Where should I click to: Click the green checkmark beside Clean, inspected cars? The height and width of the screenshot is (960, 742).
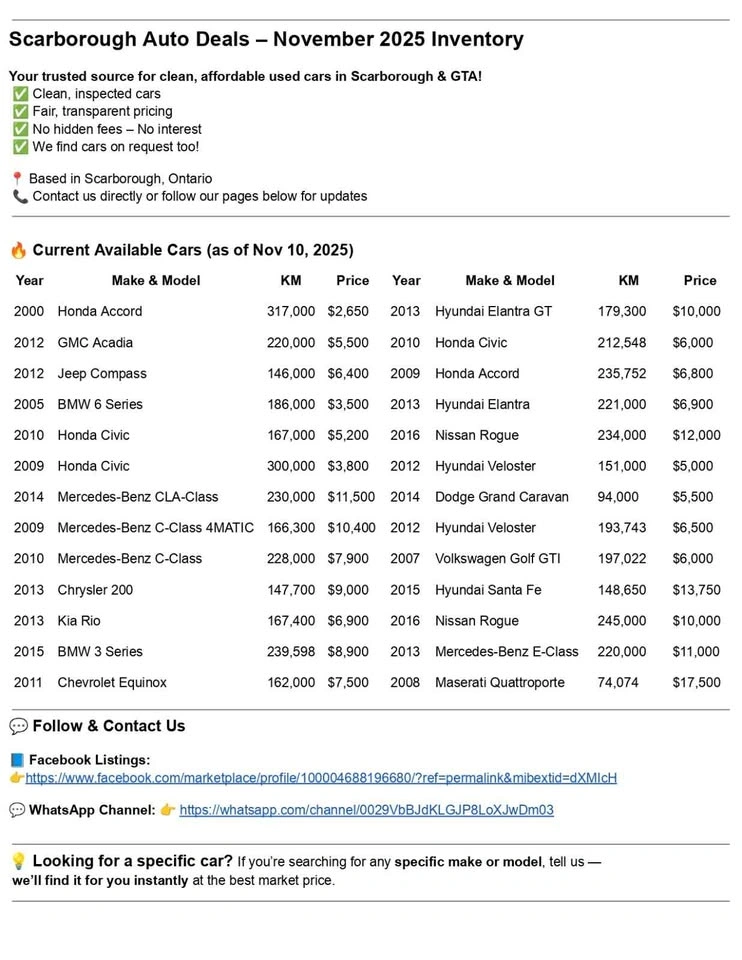[20, 94]
